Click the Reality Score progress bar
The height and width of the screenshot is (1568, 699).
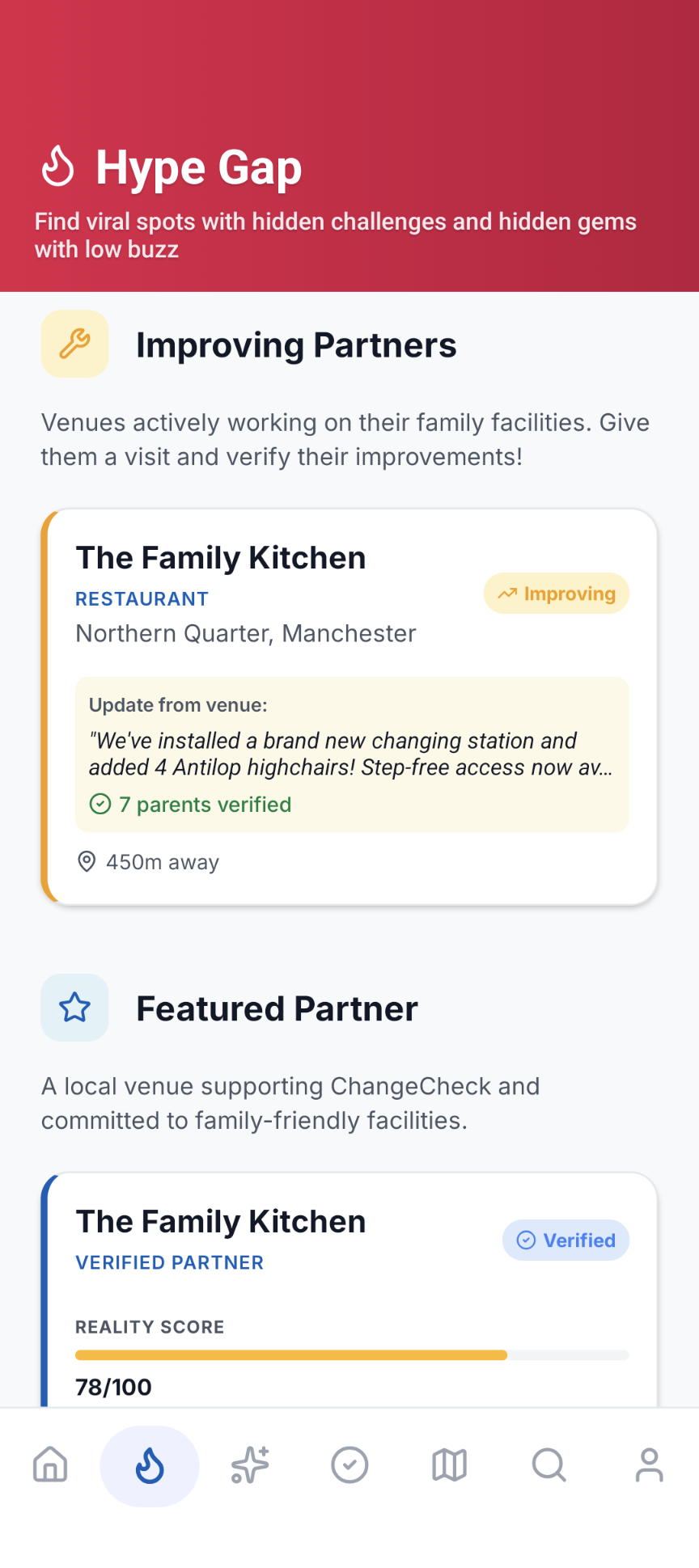tap(352, 1355)
